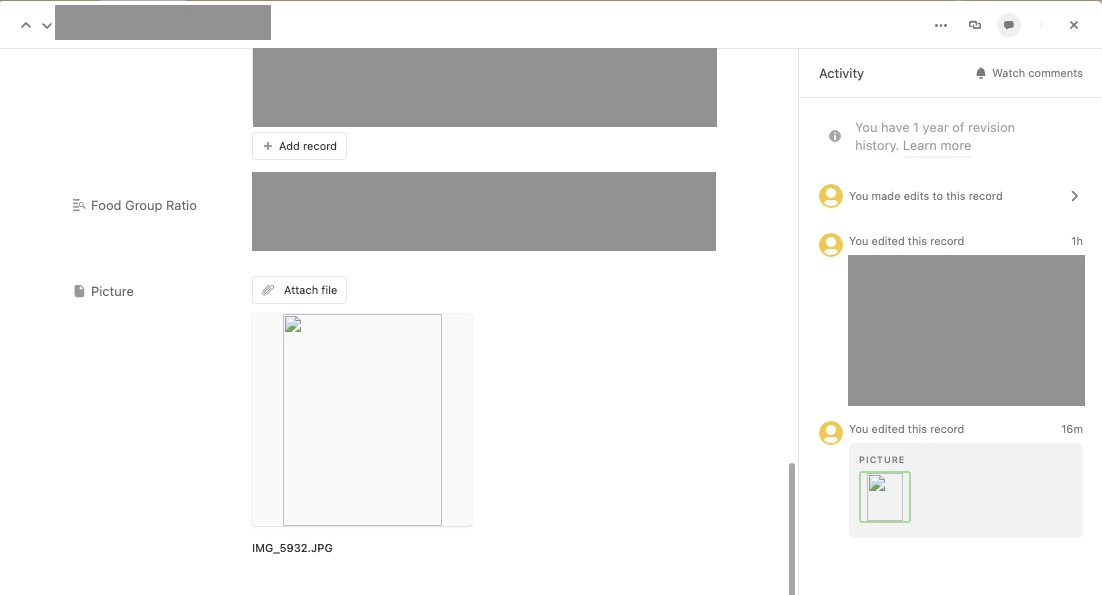Open the three-dots more options menu
1102x595 pixels.
point(941,25)
